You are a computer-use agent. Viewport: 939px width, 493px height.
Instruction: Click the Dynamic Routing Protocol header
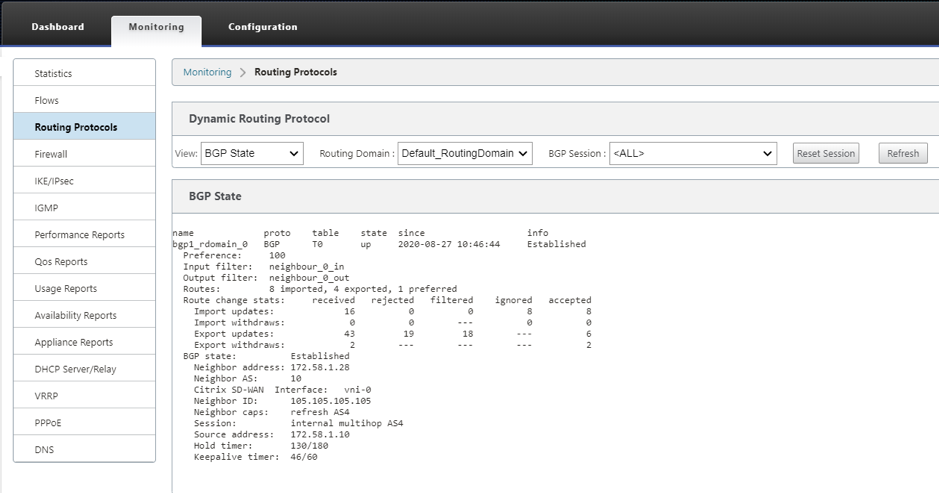pos(259,119)
